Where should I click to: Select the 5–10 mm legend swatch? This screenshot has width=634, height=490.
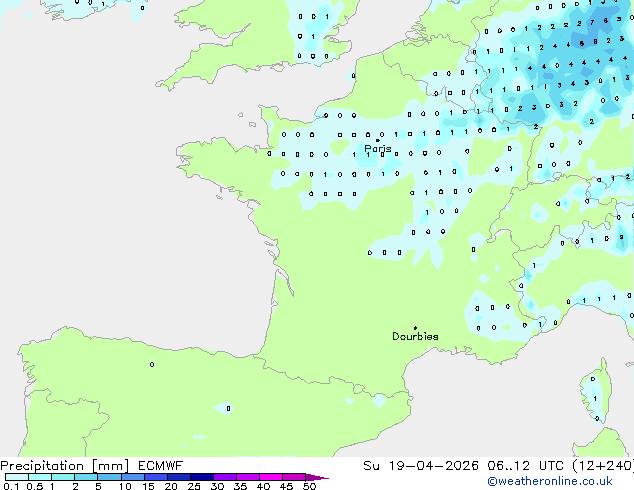click(109, 477)
